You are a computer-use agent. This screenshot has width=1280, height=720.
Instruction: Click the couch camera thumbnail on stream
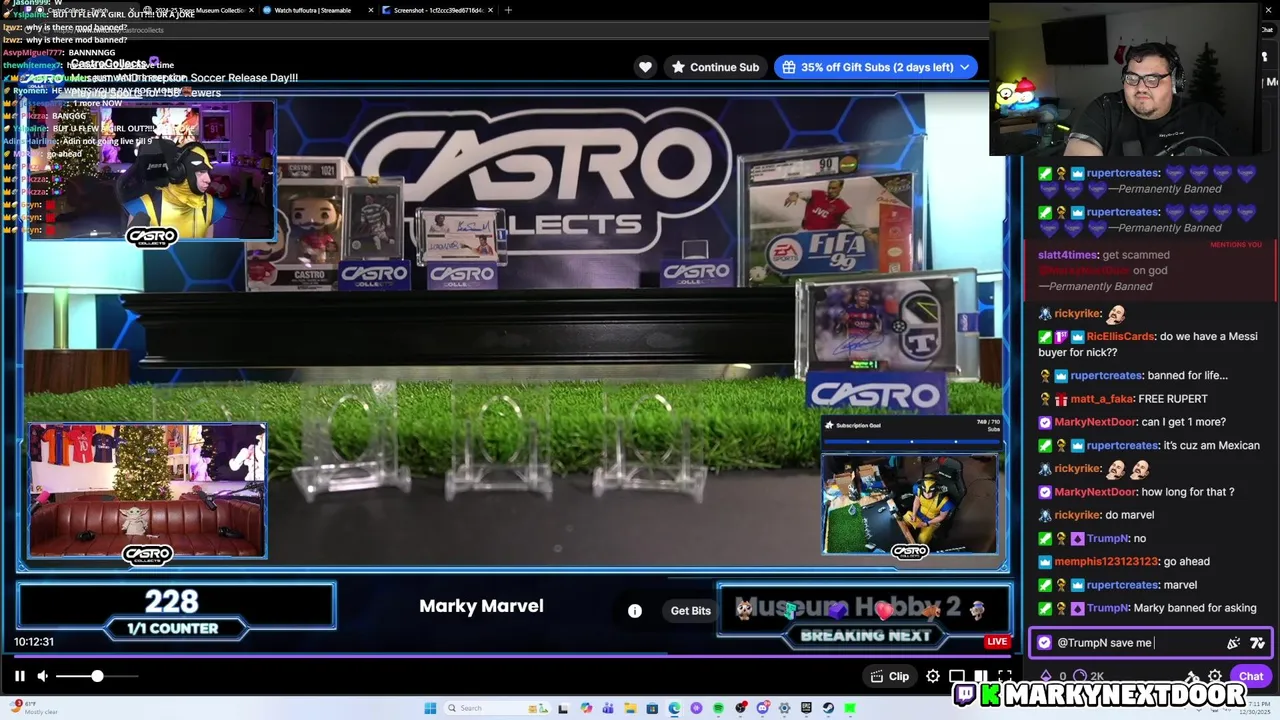(147, 491)
